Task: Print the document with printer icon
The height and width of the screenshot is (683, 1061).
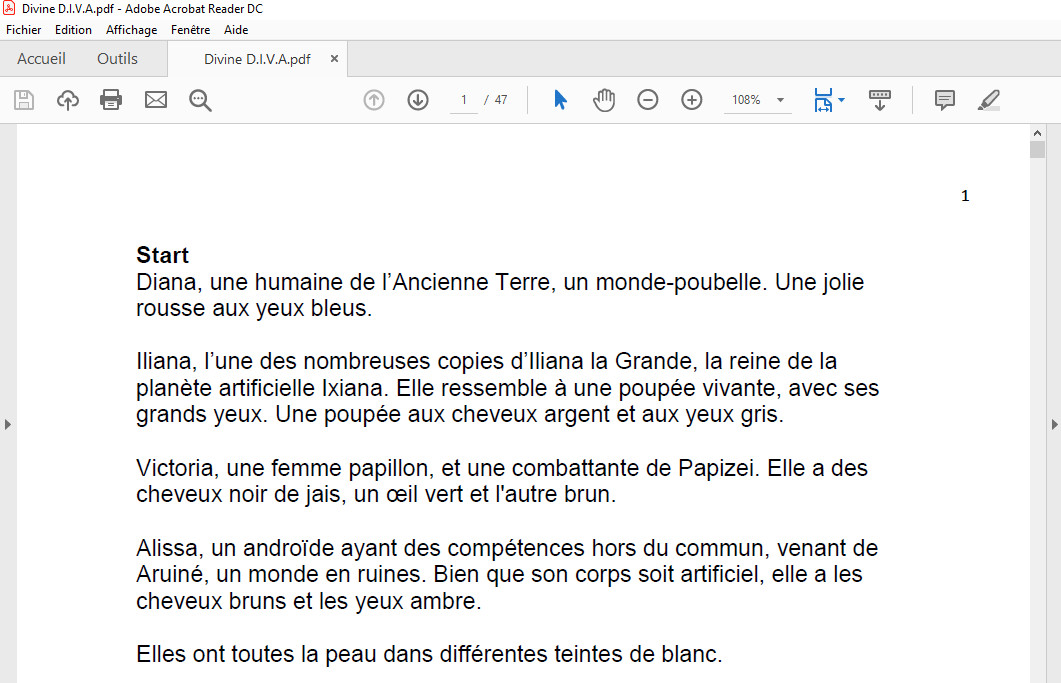Action: click(111, 100)
